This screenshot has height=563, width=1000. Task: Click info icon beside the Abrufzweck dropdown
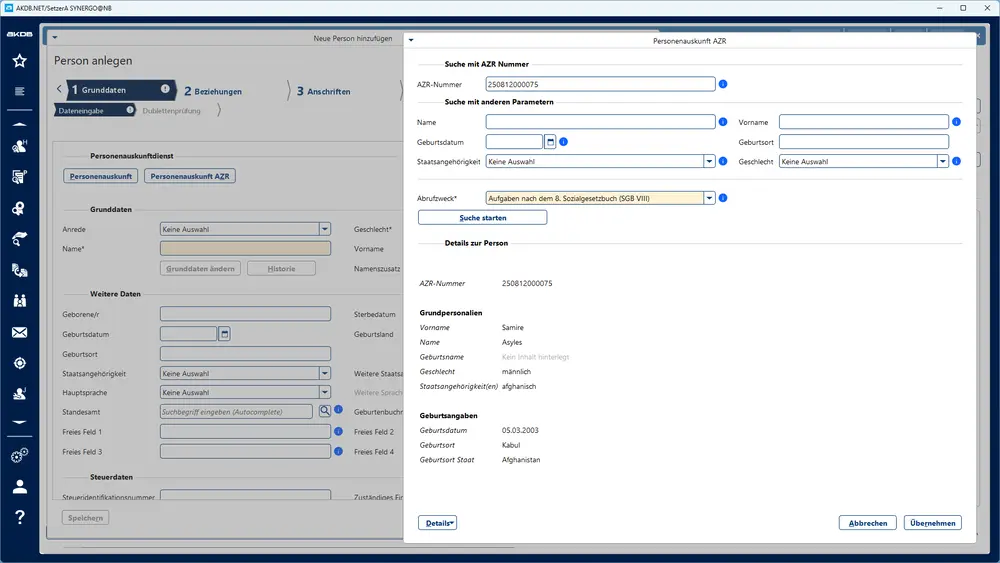pyautogui.click(x=723, y=198)
